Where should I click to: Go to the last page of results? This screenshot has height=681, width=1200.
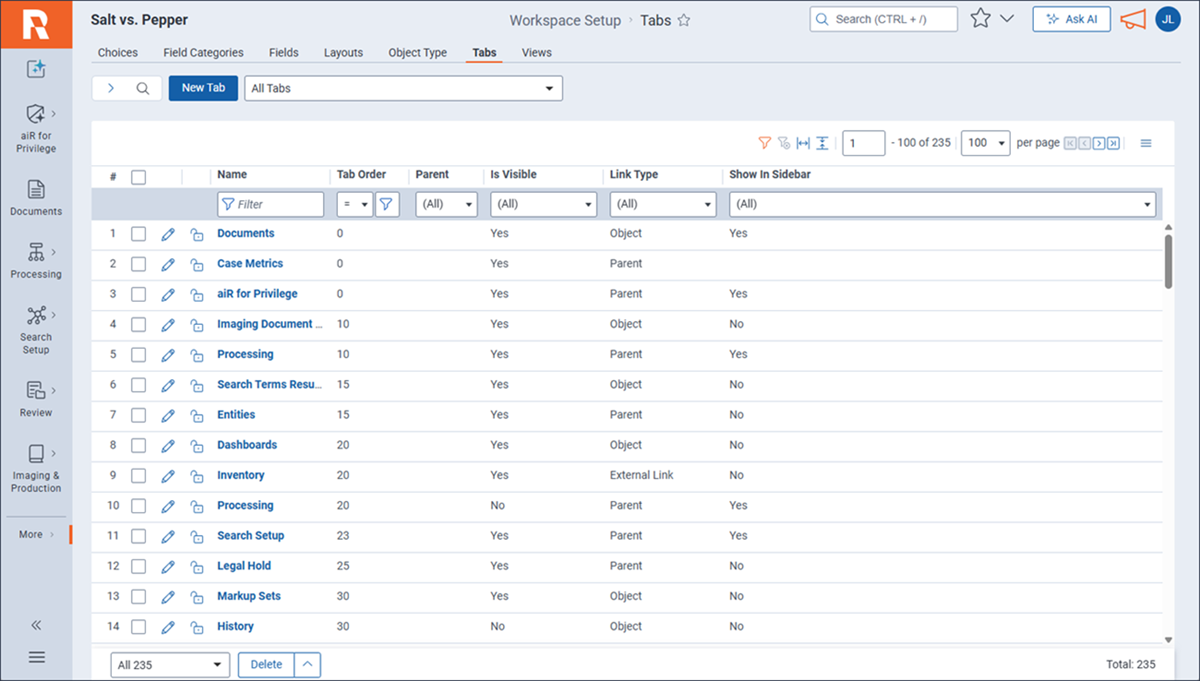pos(1113,143)
